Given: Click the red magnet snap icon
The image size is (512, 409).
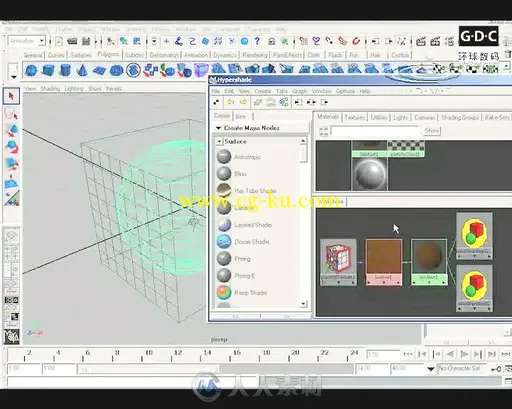Looking at the screenshot, I should (x=356, y=41).
